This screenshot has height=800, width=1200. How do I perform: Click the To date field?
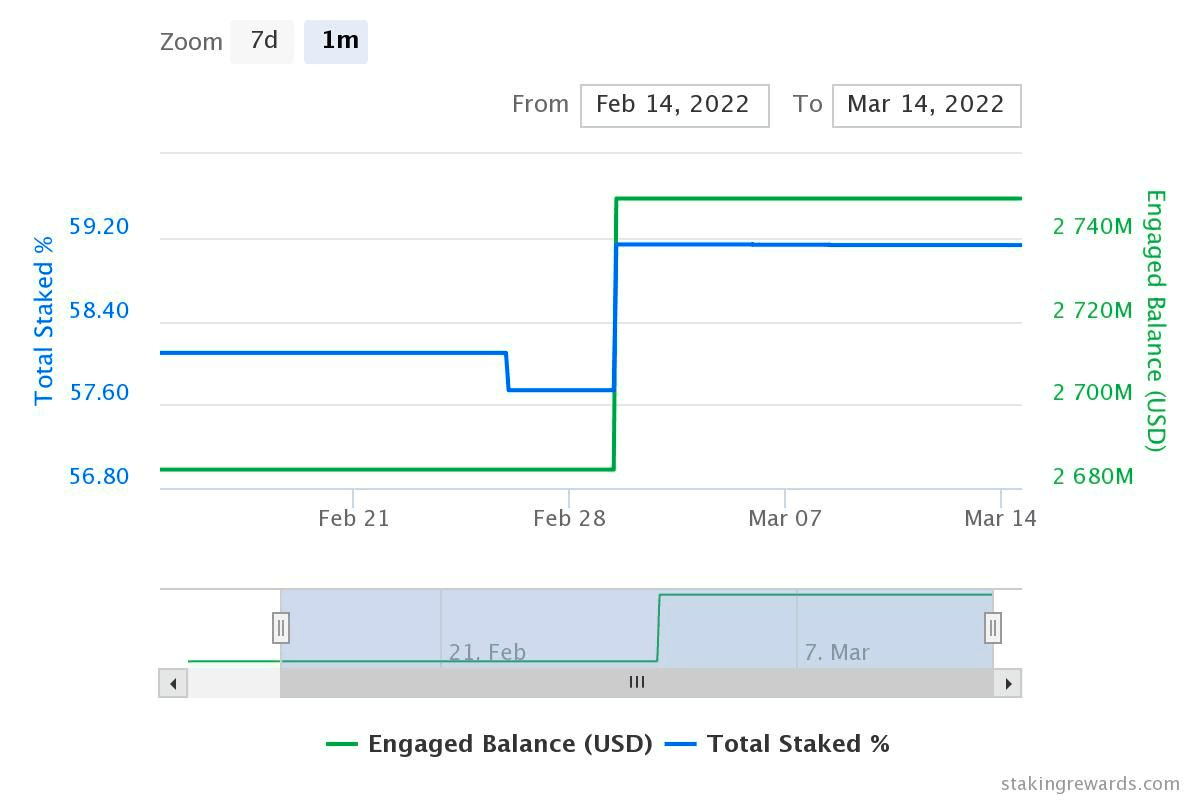tap(926, 105)
